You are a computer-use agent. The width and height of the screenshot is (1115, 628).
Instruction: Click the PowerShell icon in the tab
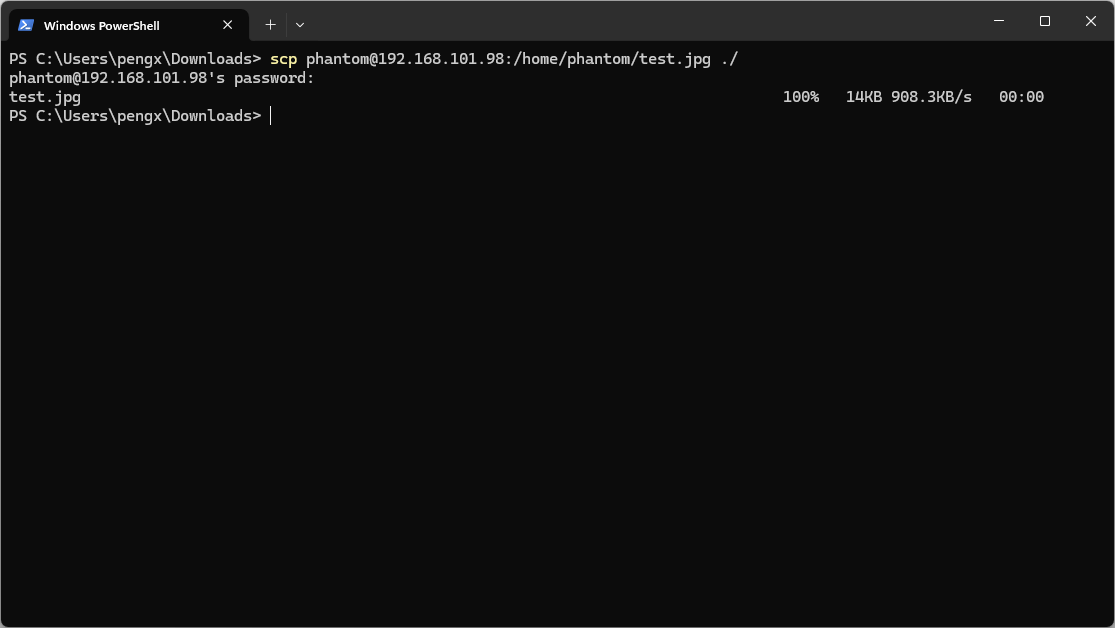(26, 26)
